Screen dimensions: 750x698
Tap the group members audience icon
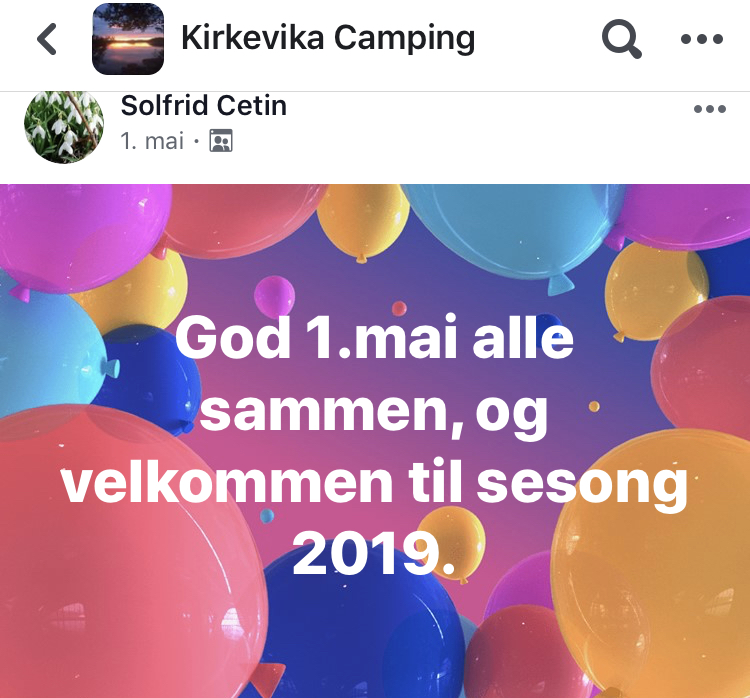[221, 141]
